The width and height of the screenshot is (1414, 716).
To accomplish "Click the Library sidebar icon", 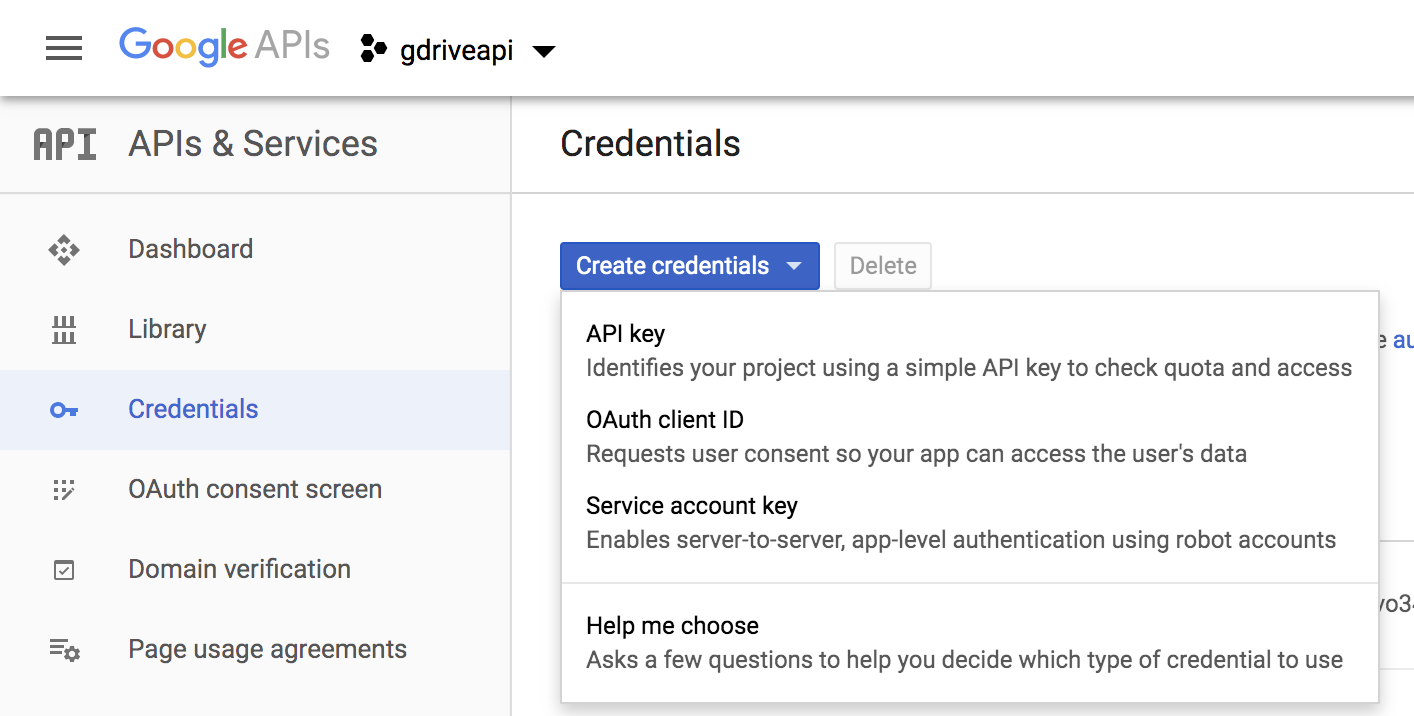I will pos(64,330).
